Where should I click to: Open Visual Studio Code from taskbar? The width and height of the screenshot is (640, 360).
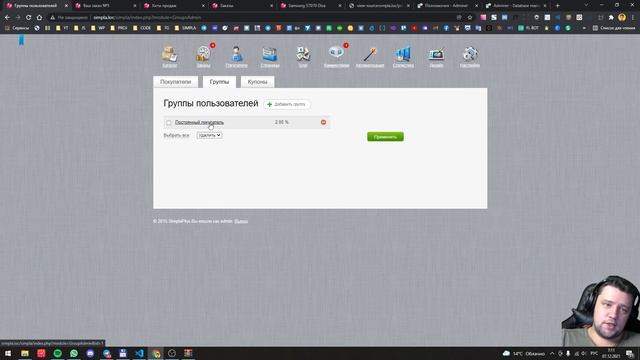[x=139, y=353]
